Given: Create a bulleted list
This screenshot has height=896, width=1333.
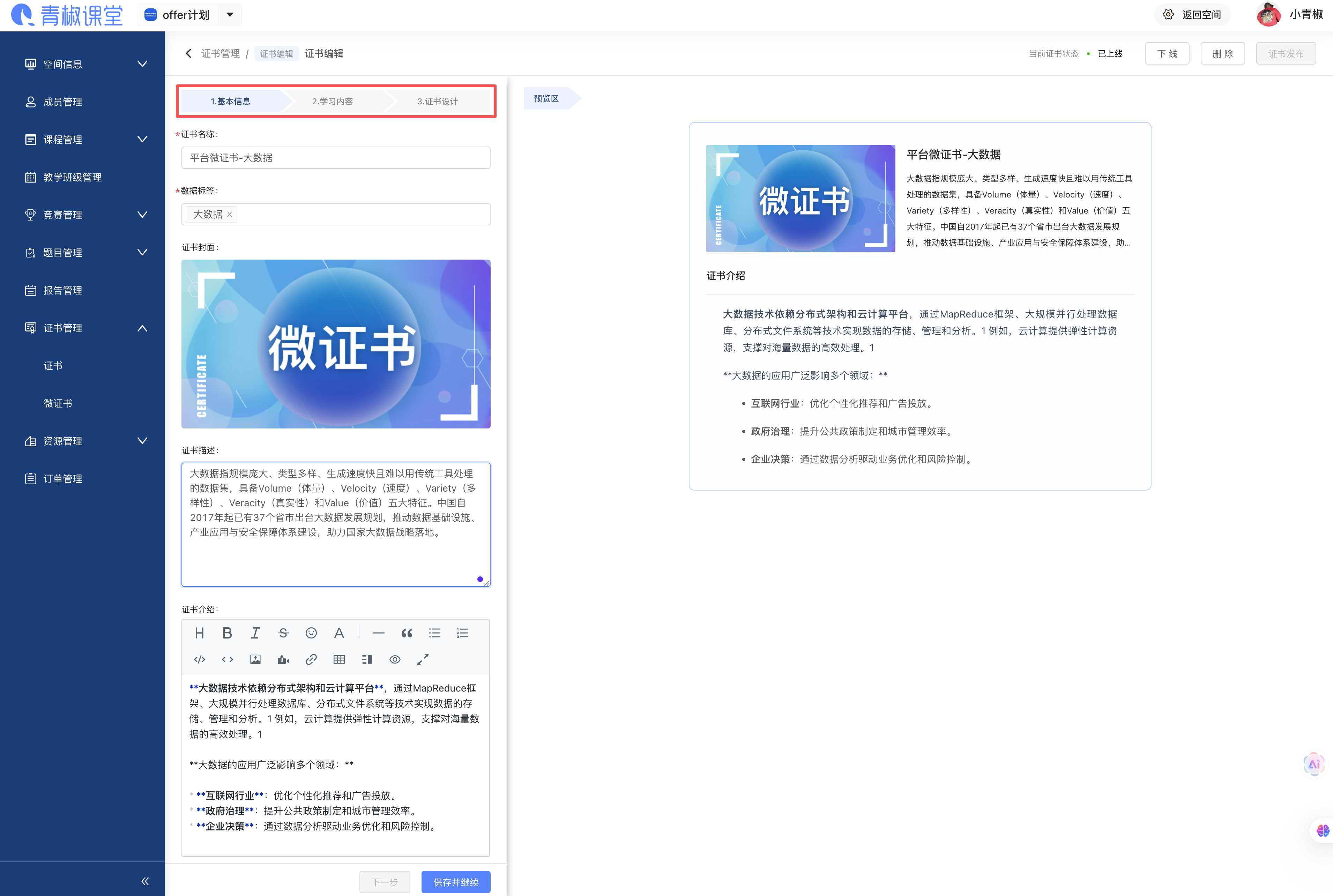Looking at the screenshot, I should (435, 633).
